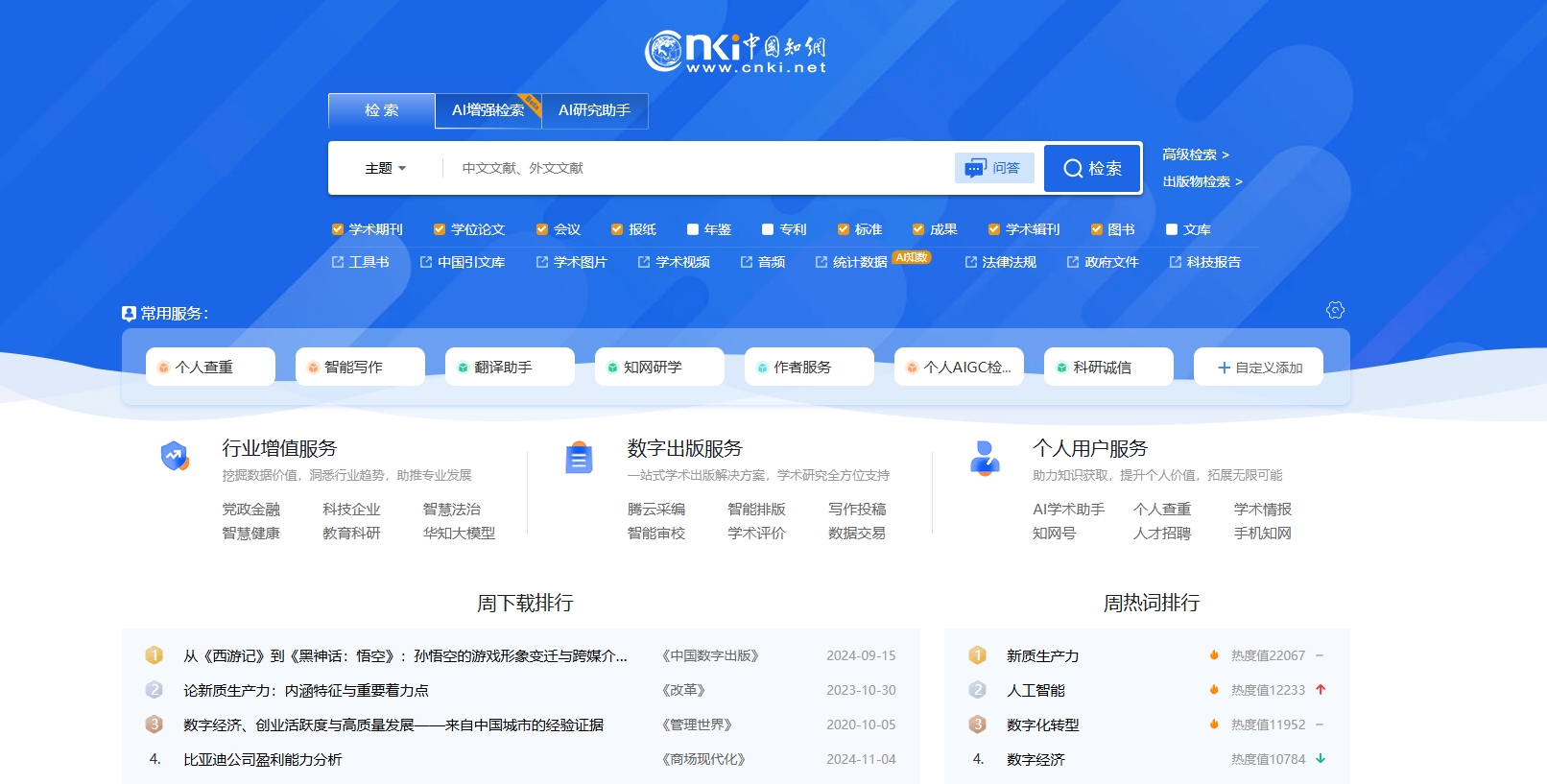Open the 主题 search field dropdown

[386, 168]
